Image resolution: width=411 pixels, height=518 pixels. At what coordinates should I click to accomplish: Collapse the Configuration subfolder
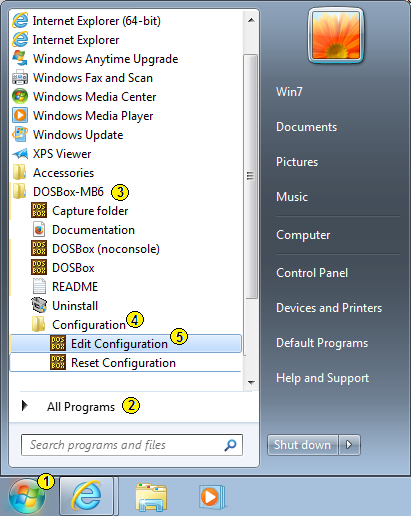126,325
